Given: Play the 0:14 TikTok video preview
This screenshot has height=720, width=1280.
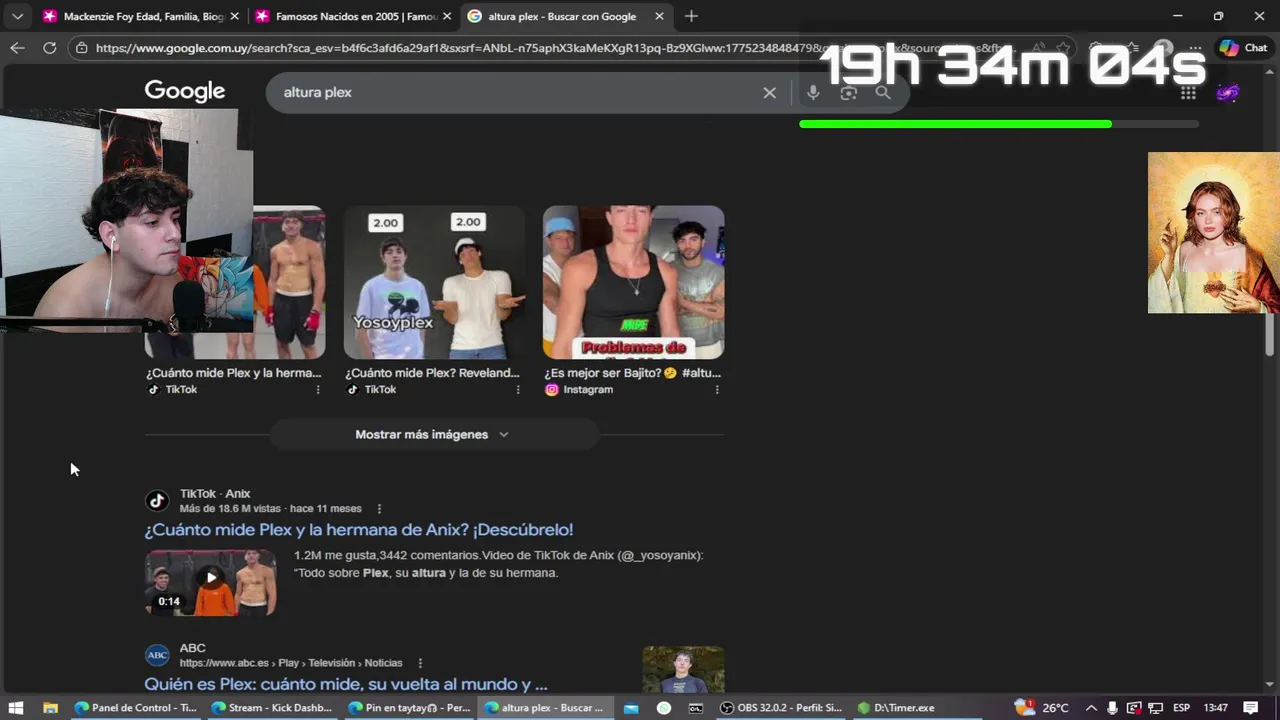Looking at the screenshot, I should pos(211,582).
